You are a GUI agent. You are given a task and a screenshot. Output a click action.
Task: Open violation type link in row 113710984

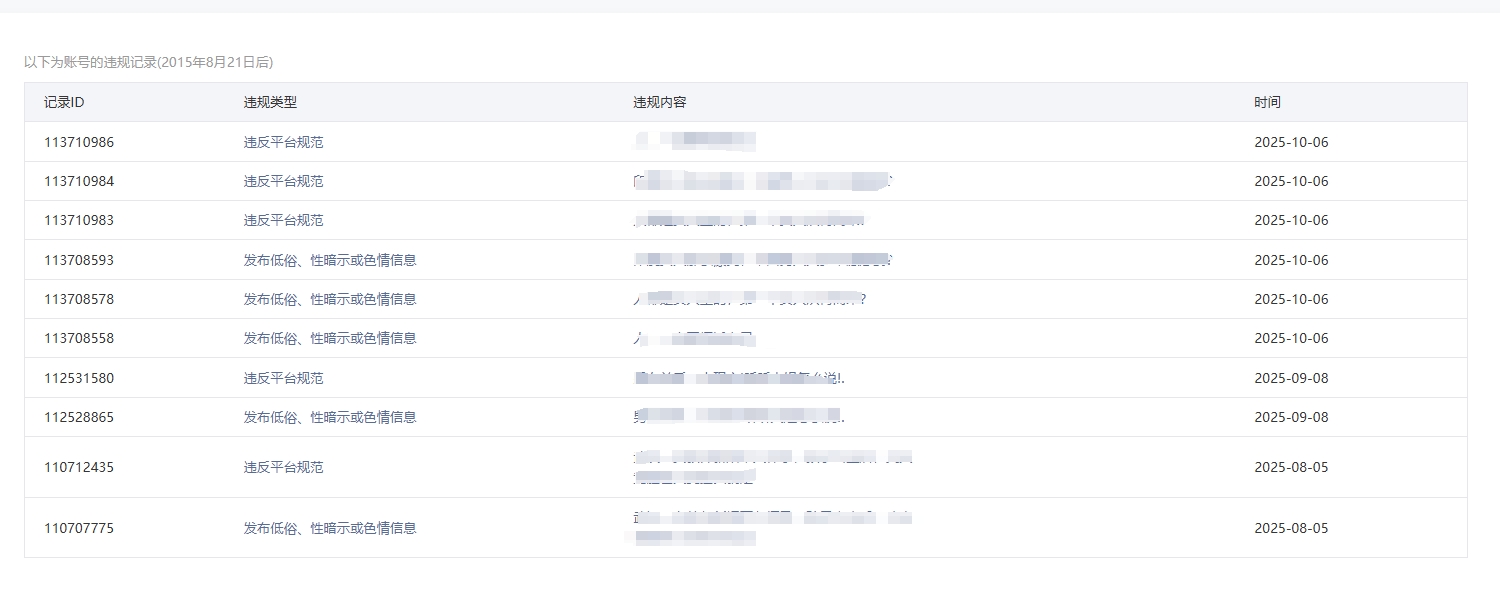point(283,181)
